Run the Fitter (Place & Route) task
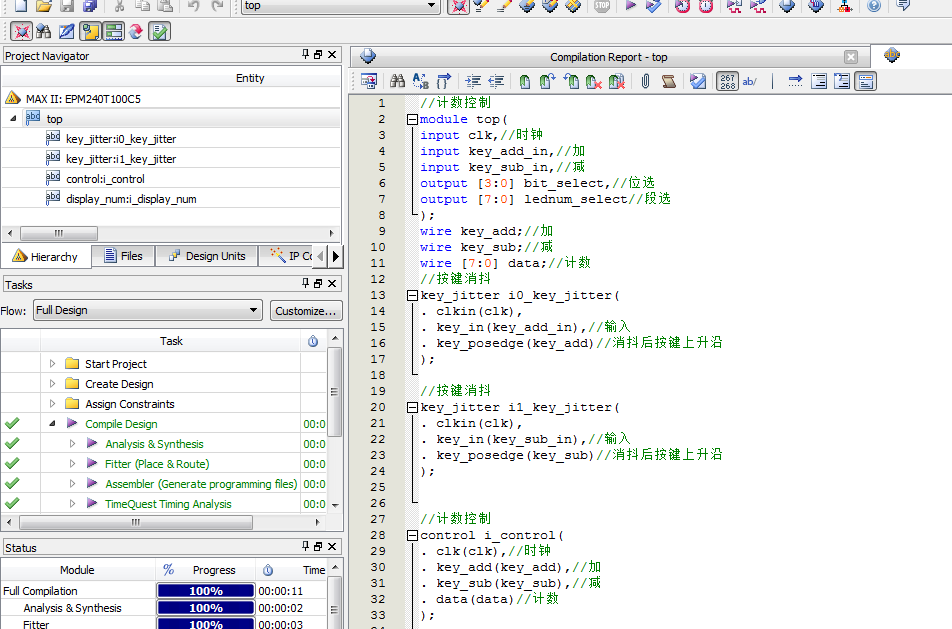This screenshot has height=629, width=952. pyautogui.click(x=157, y=464)
